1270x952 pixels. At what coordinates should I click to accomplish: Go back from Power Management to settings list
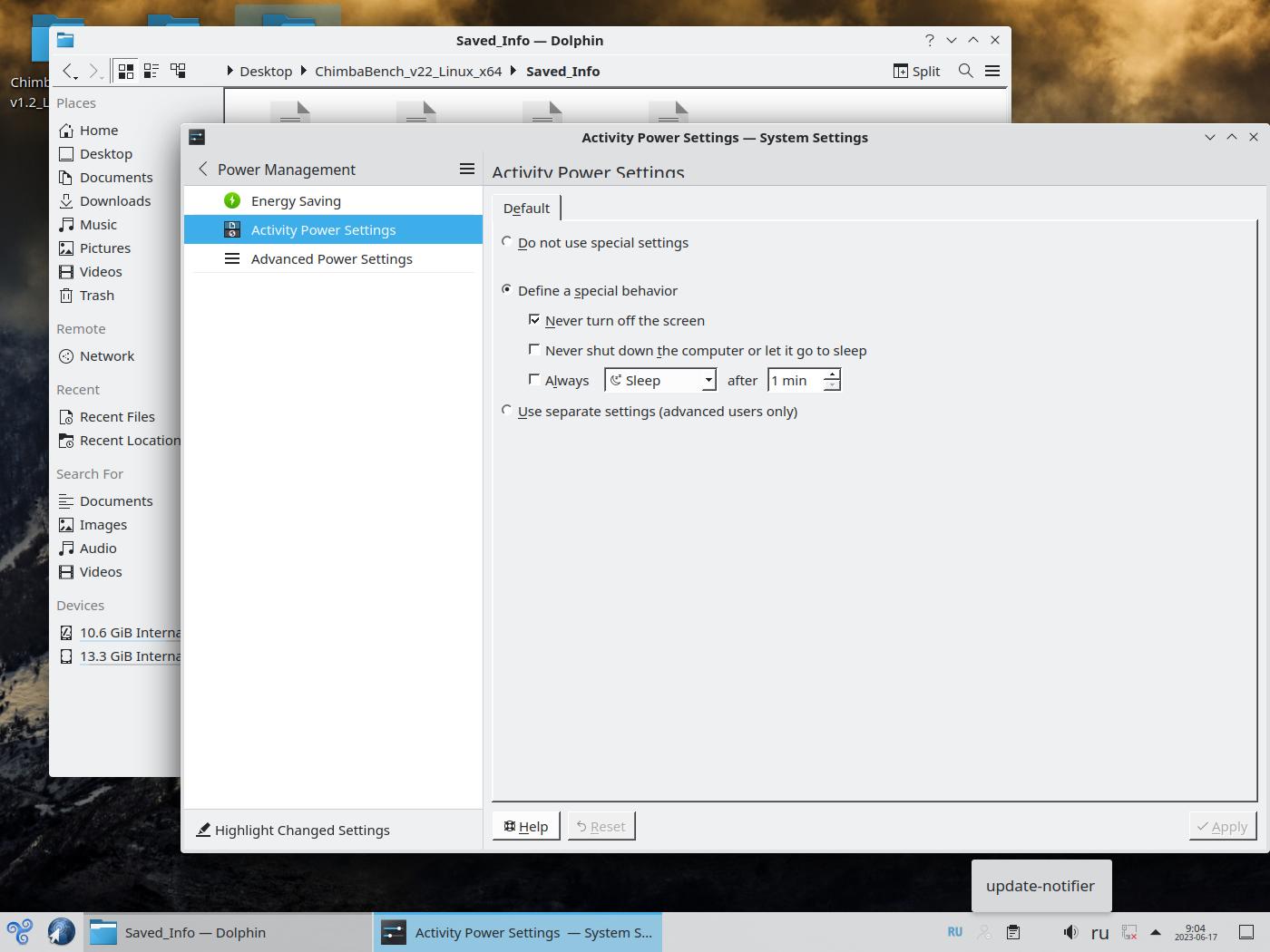tap(203, 170)
